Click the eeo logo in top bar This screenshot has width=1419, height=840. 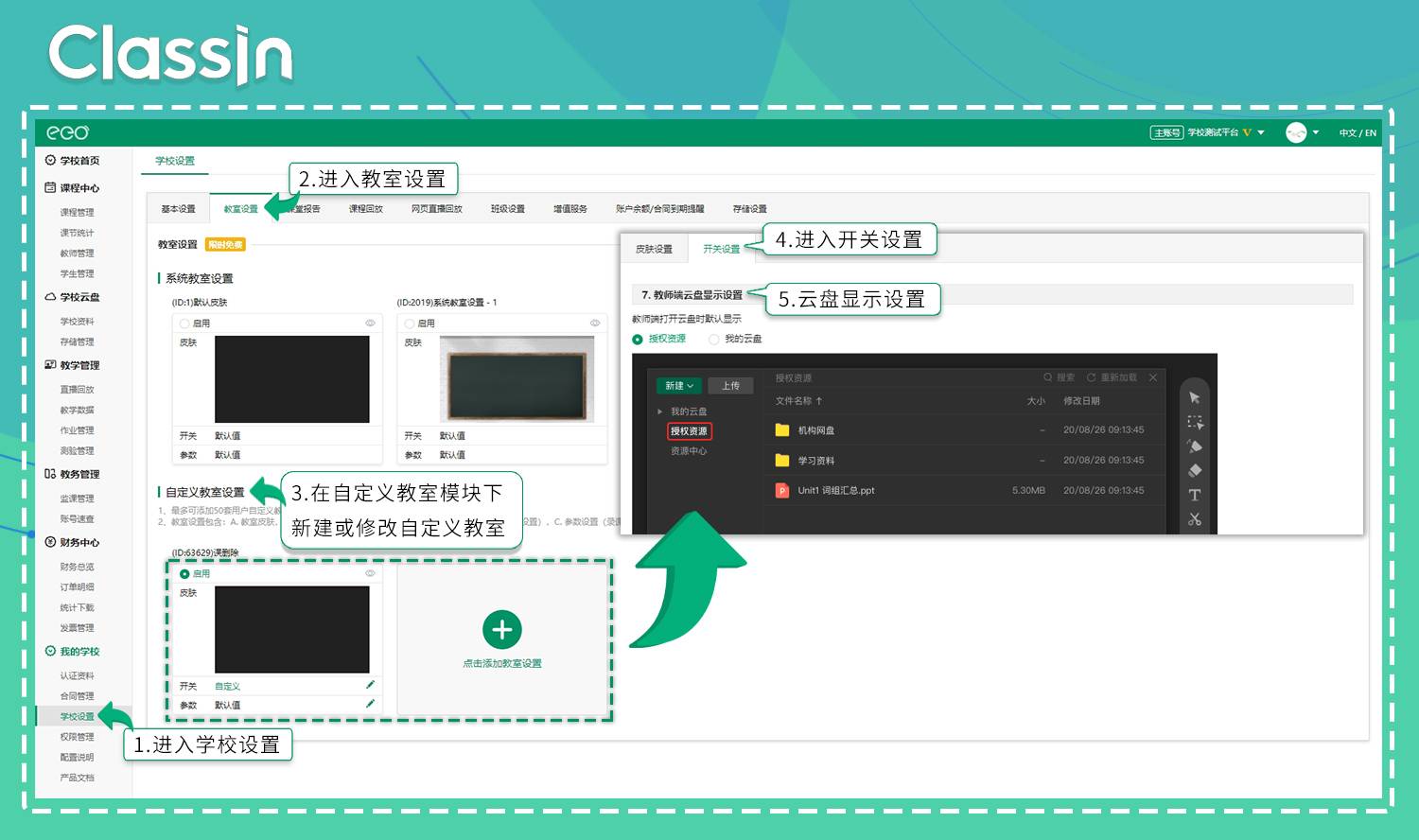(68, 132)
